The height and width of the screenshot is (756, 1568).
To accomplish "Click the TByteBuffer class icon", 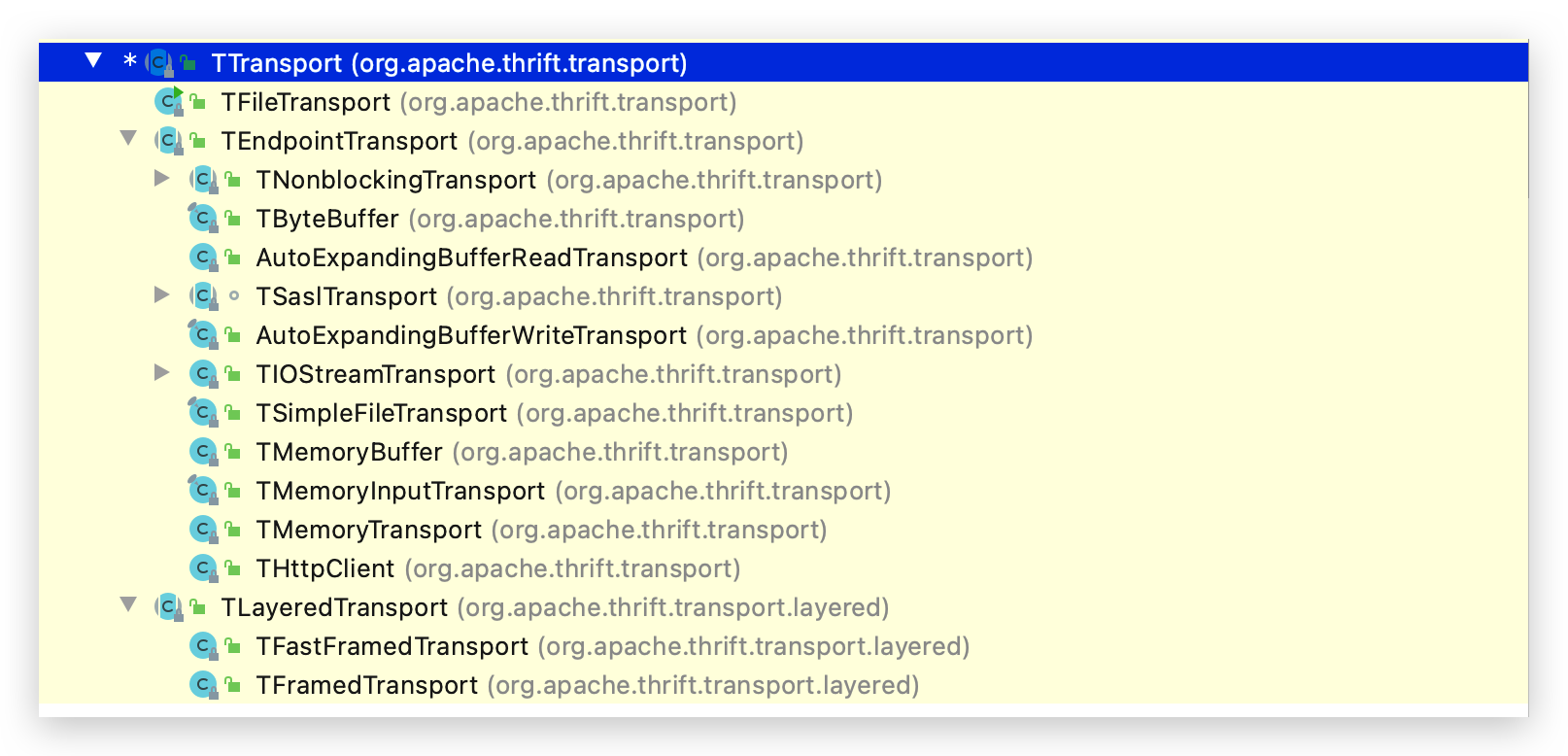I will point(202,217).
